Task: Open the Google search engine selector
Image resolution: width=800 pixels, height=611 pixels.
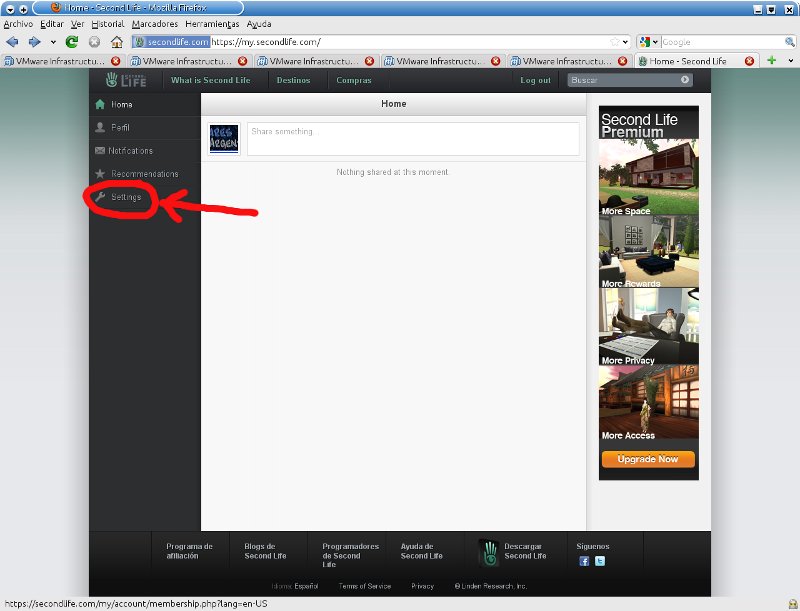Action: tap(649, 42)
